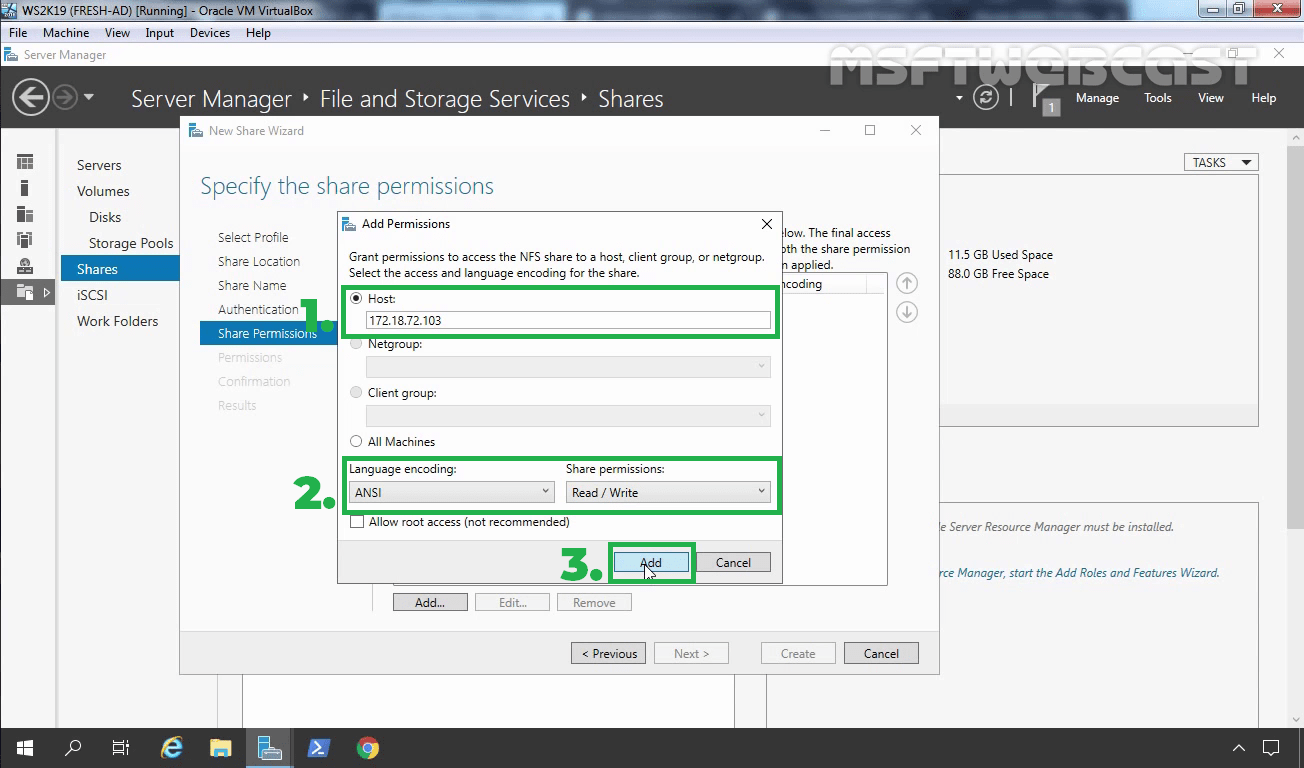Open the TASKS dropdown

click(1221, 162)
